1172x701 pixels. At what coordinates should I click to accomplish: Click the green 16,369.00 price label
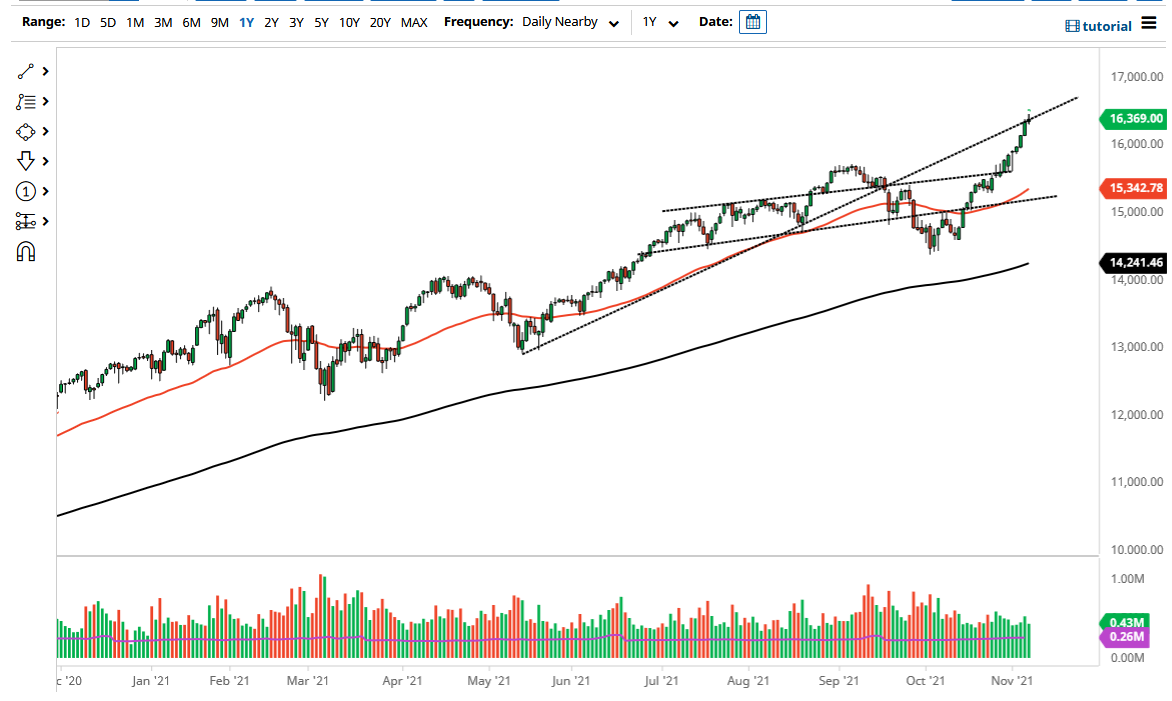coord(1136,119)
